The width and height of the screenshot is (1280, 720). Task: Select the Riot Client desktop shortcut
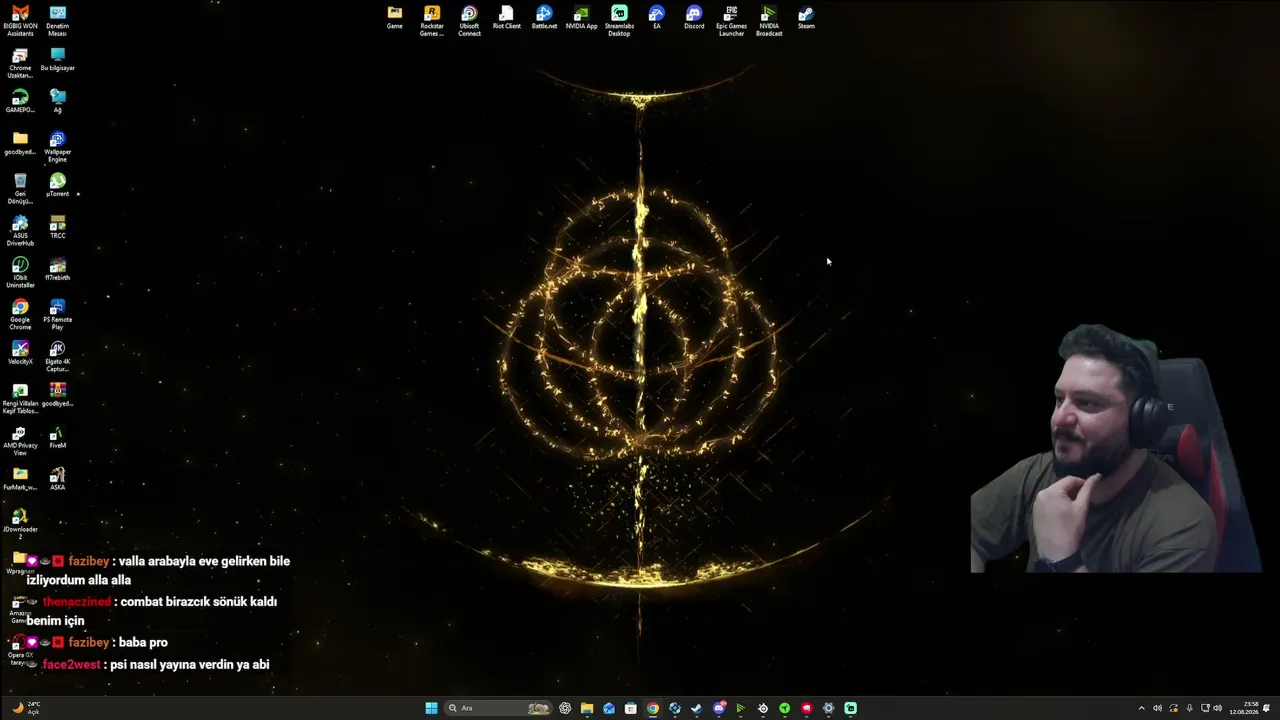click(507, 18)
